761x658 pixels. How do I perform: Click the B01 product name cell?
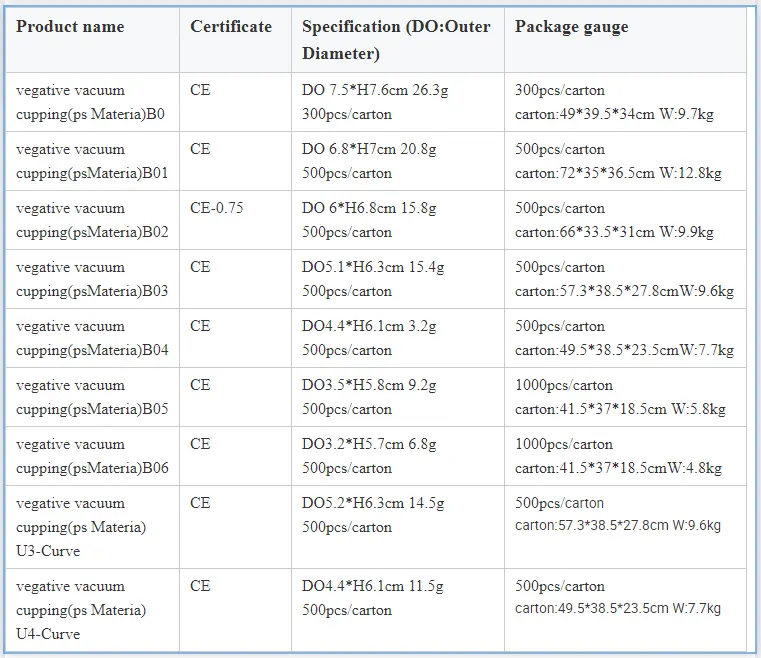(92, 161)
